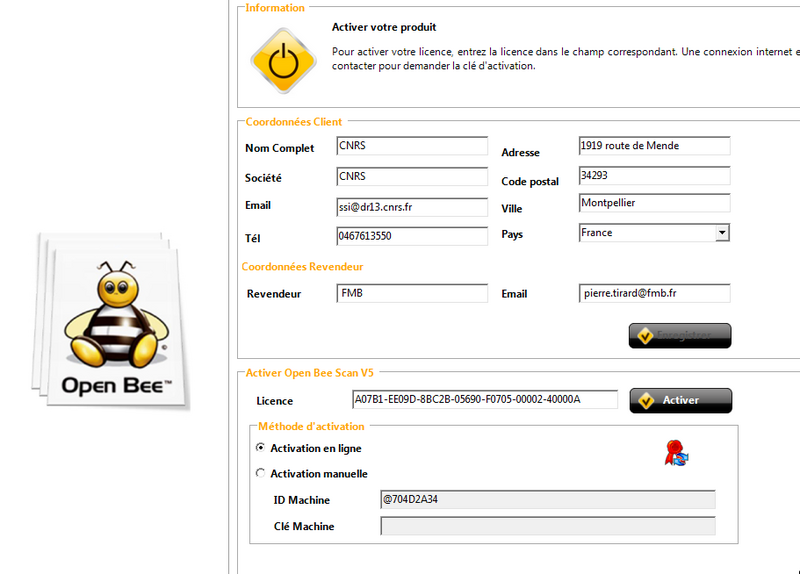Click the Licence key input field

pyautogui.click(x=485, y=400)
